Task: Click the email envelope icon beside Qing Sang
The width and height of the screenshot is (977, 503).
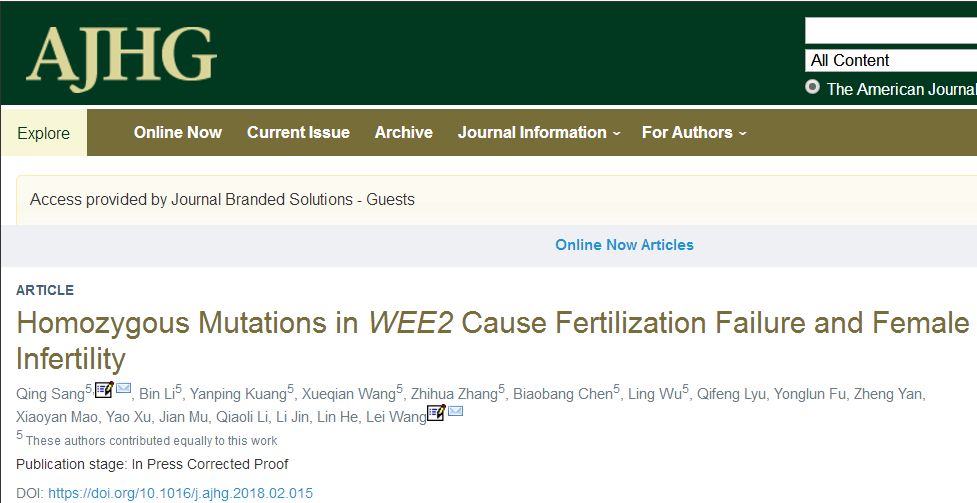Action: [x=123, y=388]
